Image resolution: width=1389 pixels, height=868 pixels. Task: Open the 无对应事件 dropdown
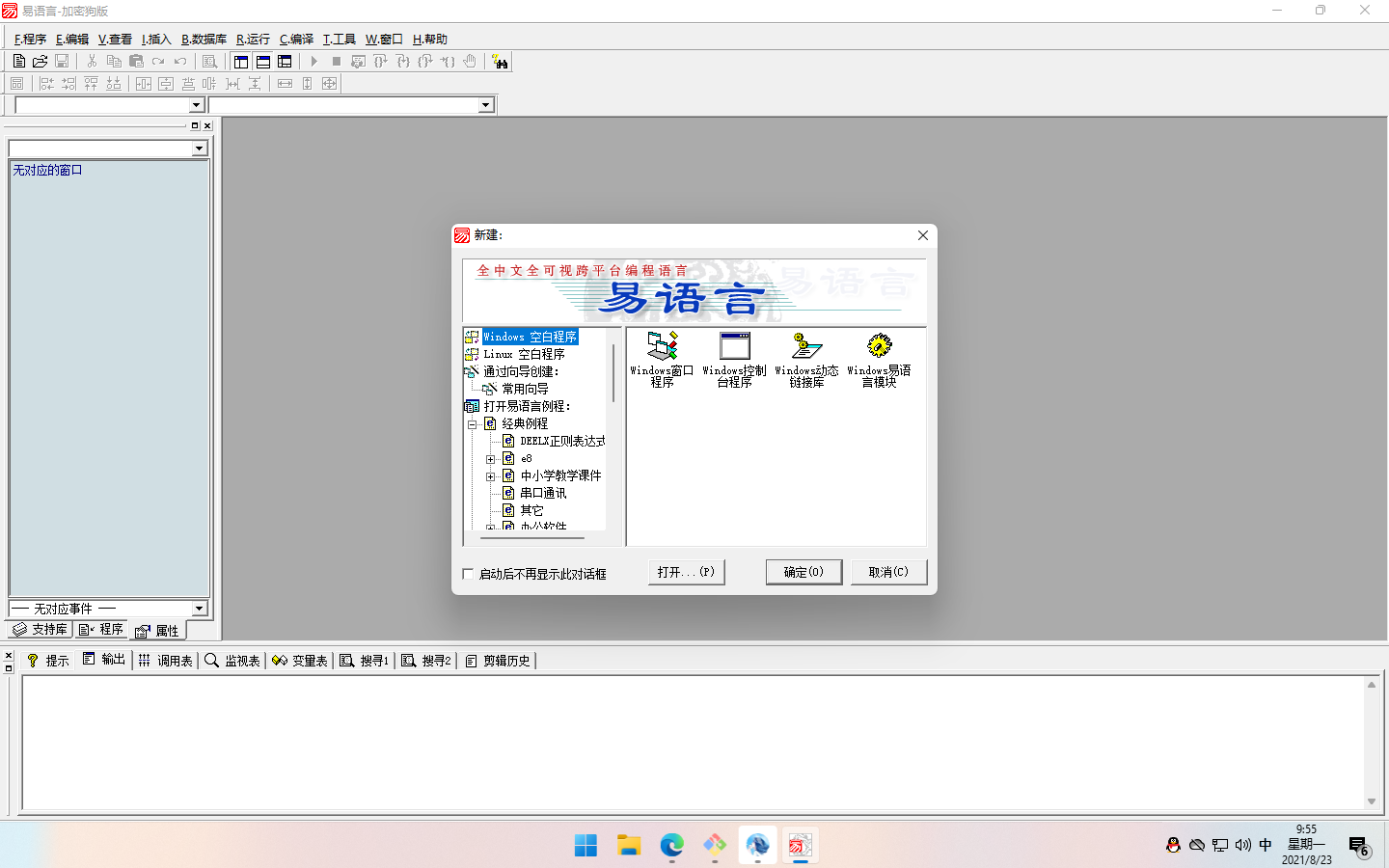click(x=199, y=609)
